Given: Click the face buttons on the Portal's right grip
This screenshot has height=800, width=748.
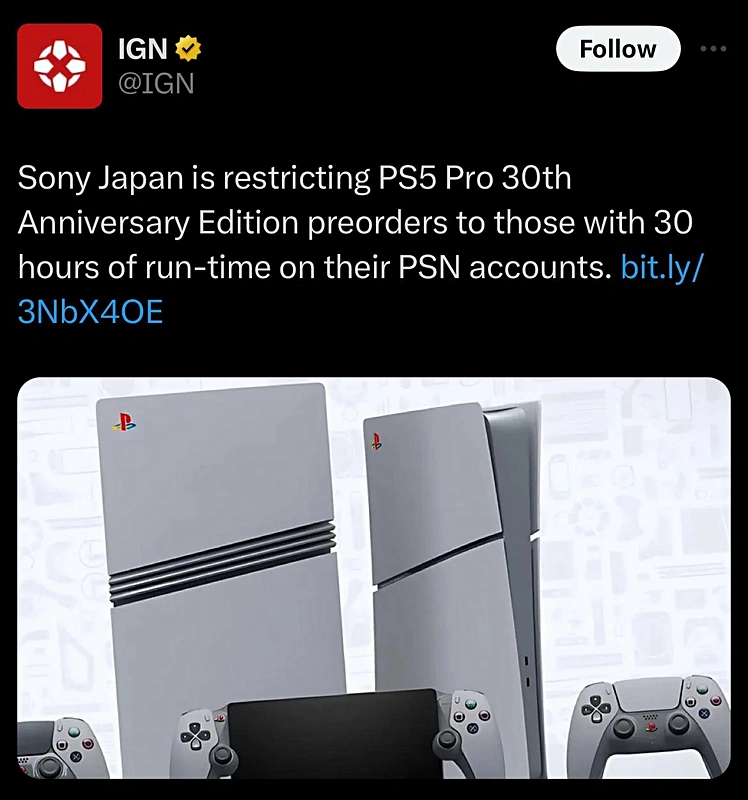Looking at the screenshot, I should pos(469,716).
